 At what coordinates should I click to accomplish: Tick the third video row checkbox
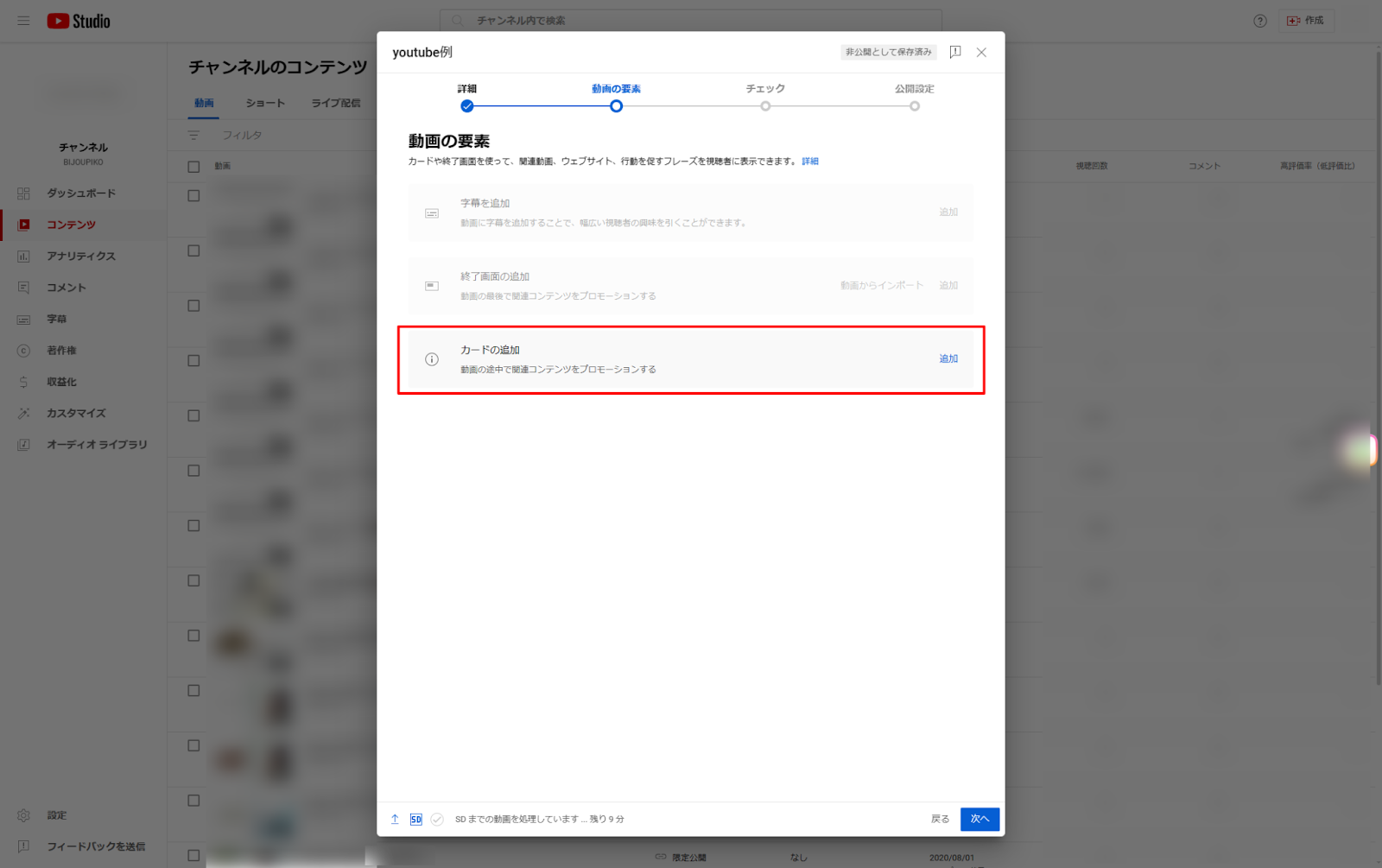point(193,306)
